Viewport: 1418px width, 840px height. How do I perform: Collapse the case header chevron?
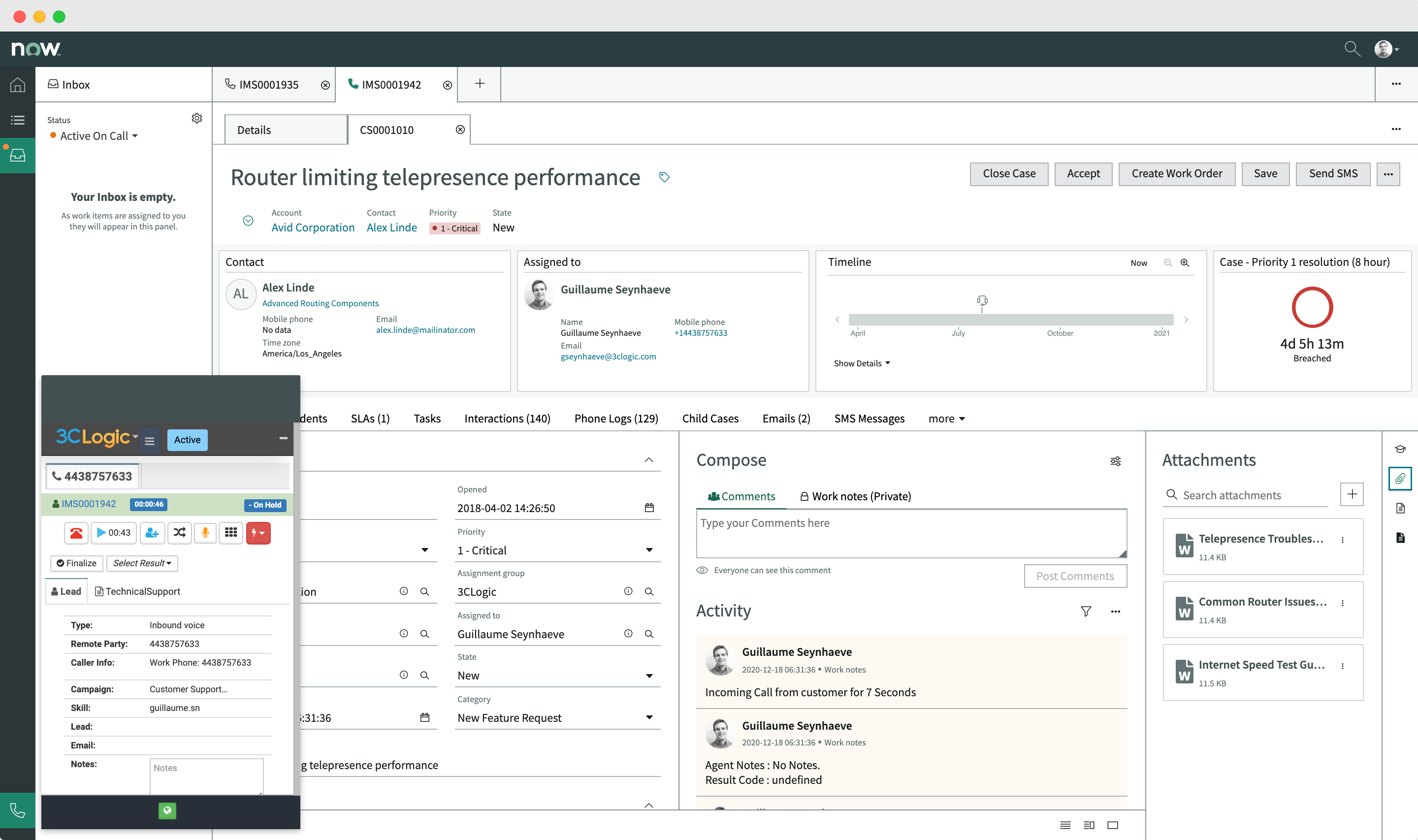click(248, 221)
